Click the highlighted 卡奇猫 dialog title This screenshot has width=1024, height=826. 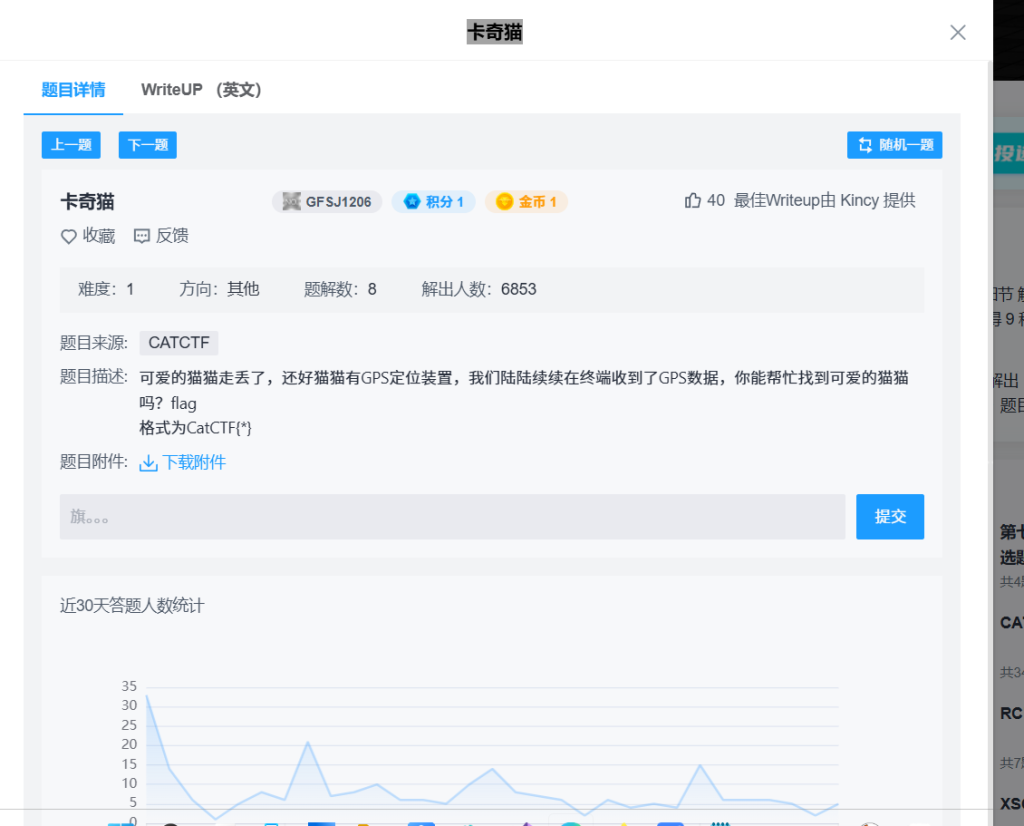tap(494, 32)
